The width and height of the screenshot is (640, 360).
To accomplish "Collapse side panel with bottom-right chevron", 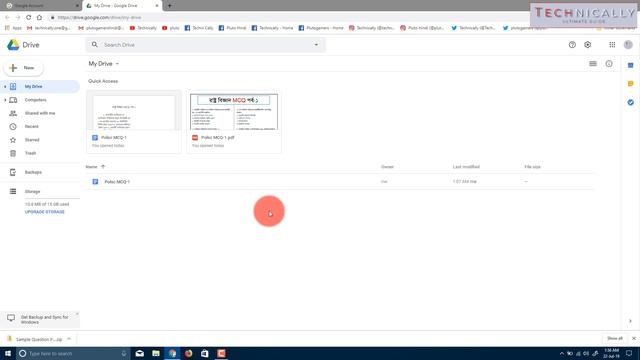I will point(630,321).
